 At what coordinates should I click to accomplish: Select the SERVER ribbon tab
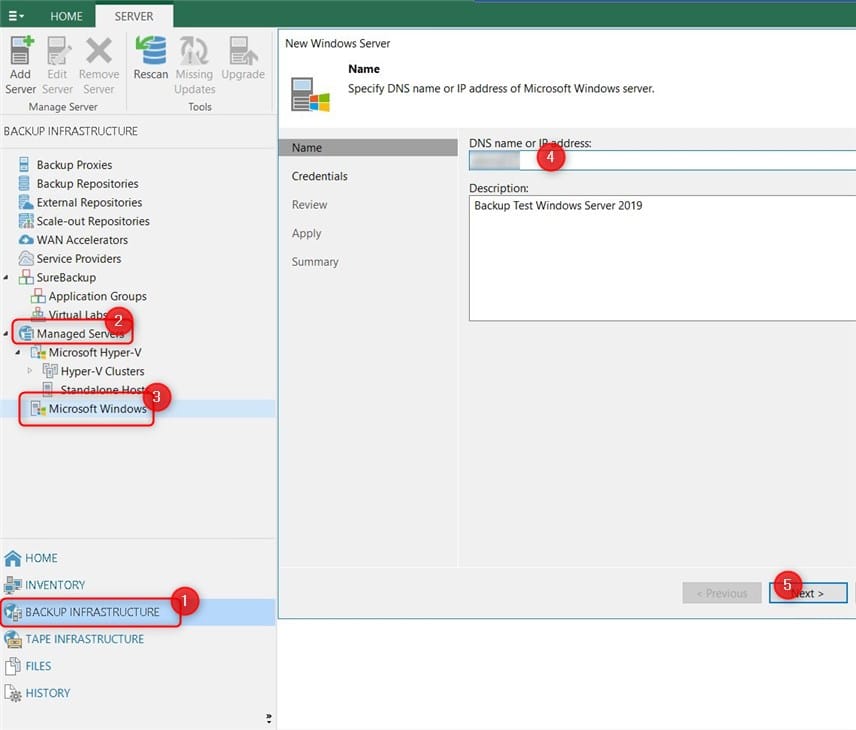click(134, 16)
